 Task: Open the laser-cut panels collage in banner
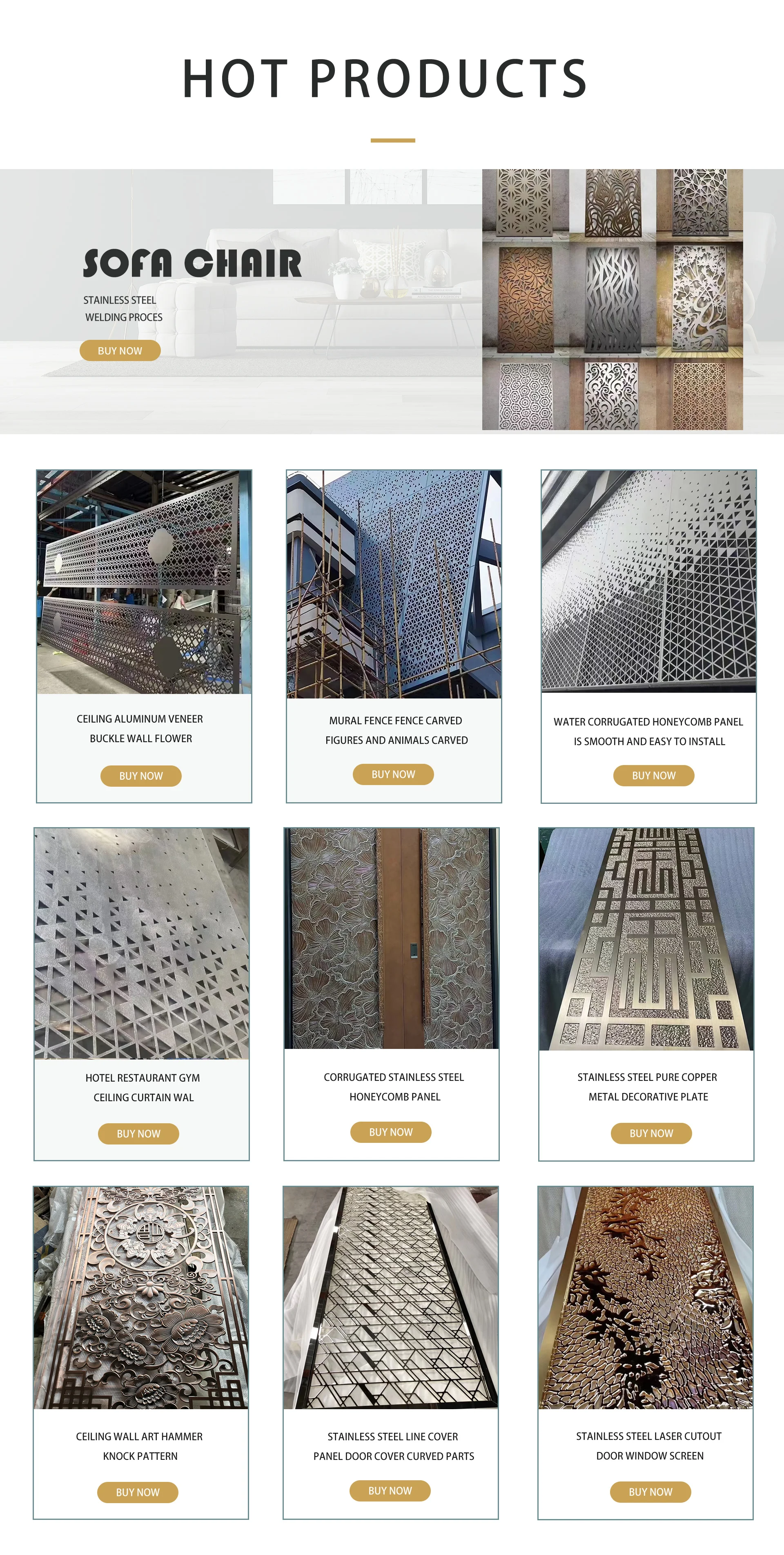(612, 299)
